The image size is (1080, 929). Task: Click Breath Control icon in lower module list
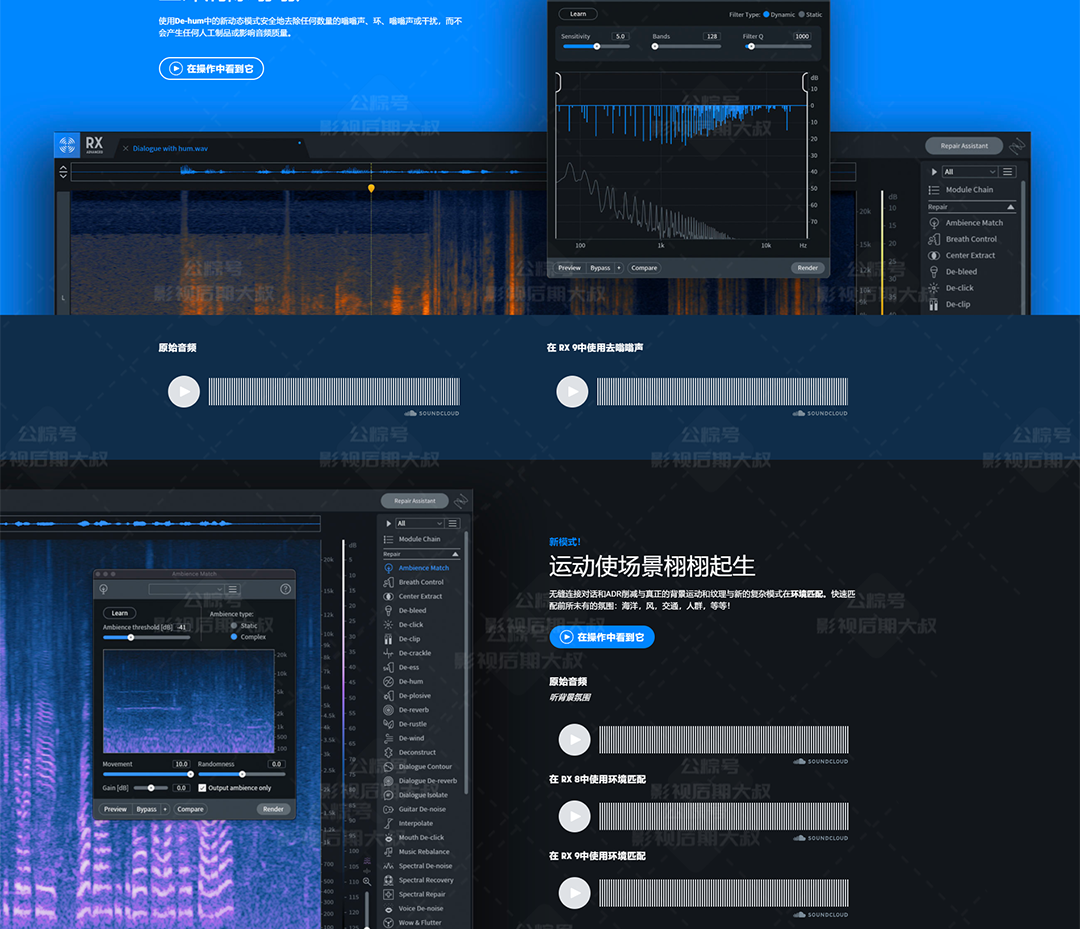388,582
